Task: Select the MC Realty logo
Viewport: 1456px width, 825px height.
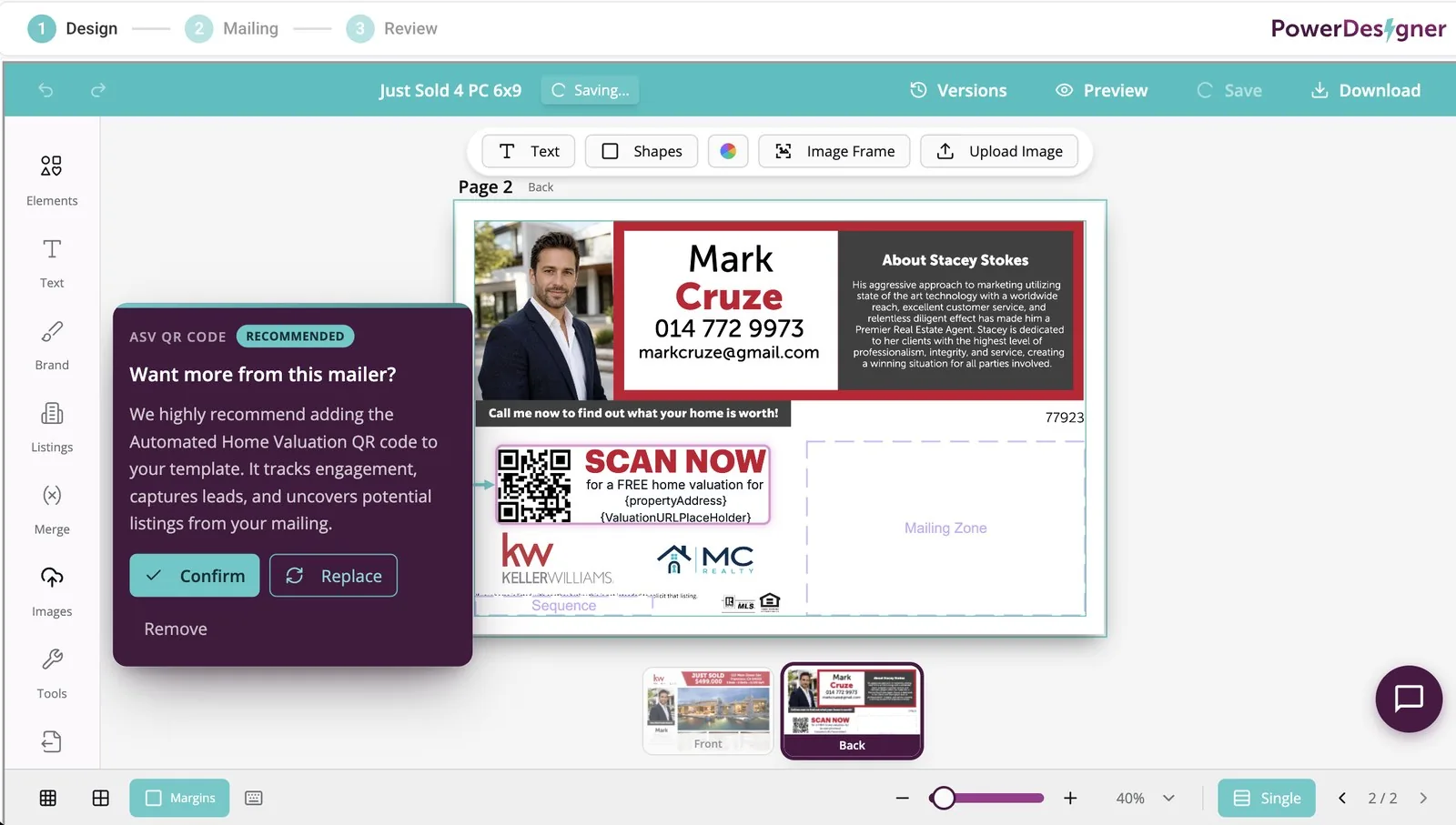Action: point(706,558)
